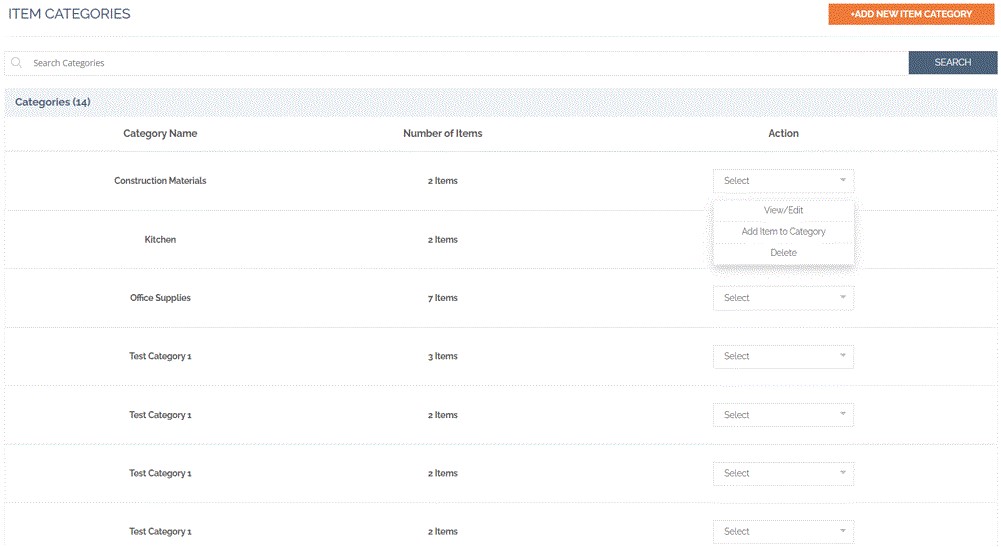Click the Number of Items column header
The image size is (1001, 547).
[442, 133]
